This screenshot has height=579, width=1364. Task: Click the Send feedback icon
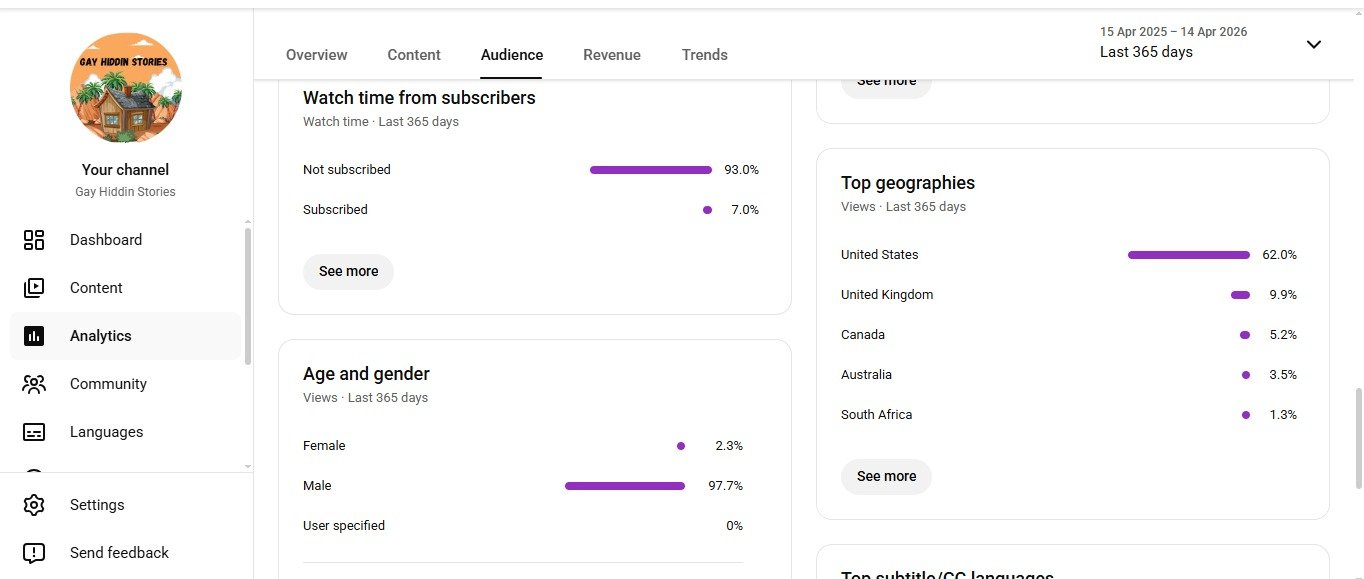click(x=34, y=553)
